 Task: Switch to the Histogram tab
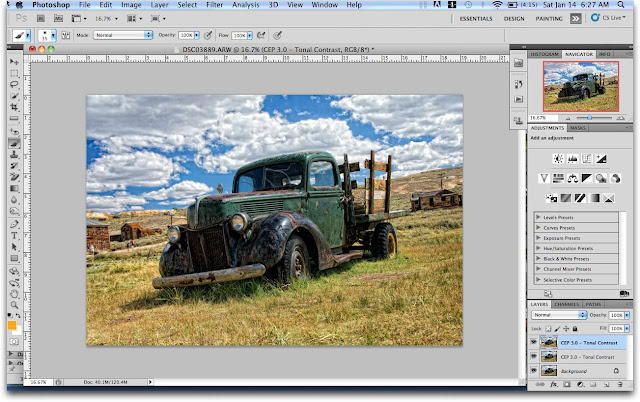pyautogui.click(x=545, y=54)
